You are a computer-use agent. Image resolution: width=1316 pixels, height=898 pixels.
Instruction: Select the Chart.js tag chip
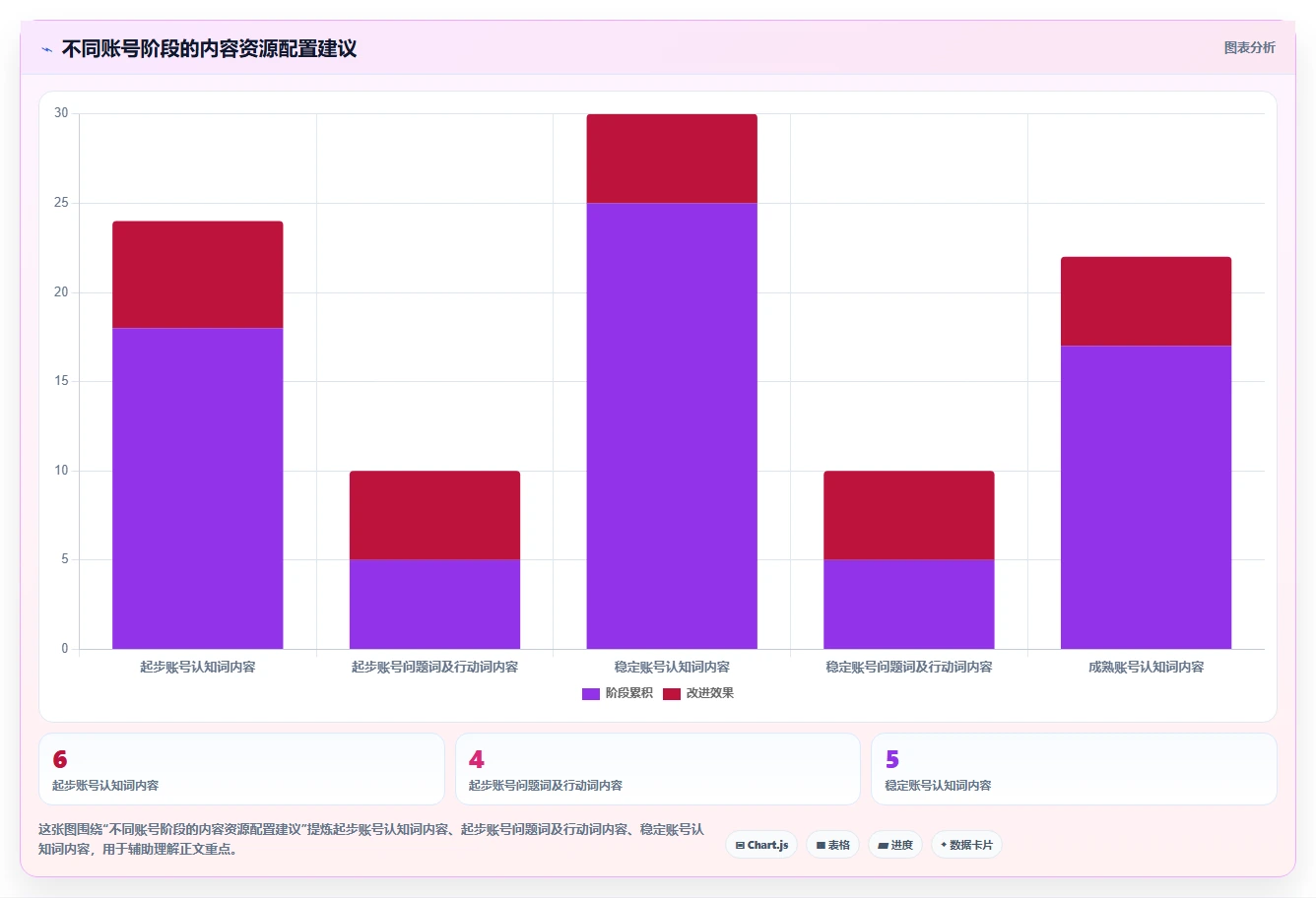[761, 845]
